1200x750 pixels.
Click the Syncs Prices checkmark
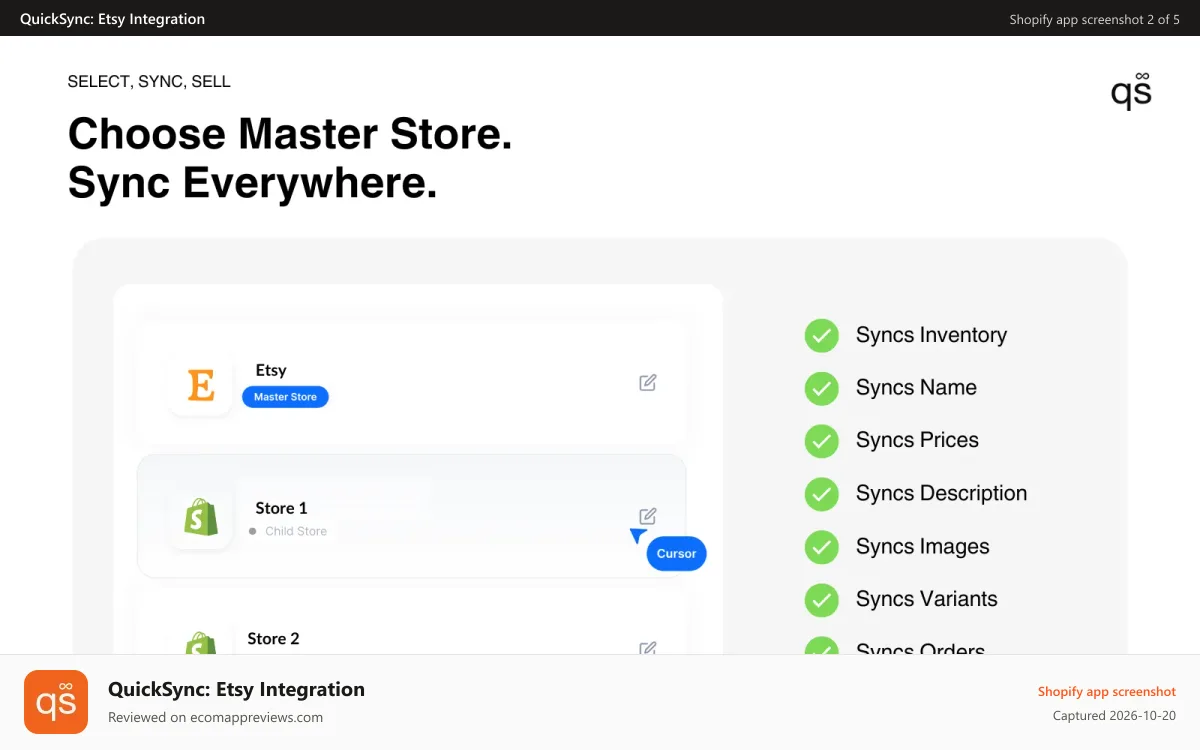pos(822,441)
